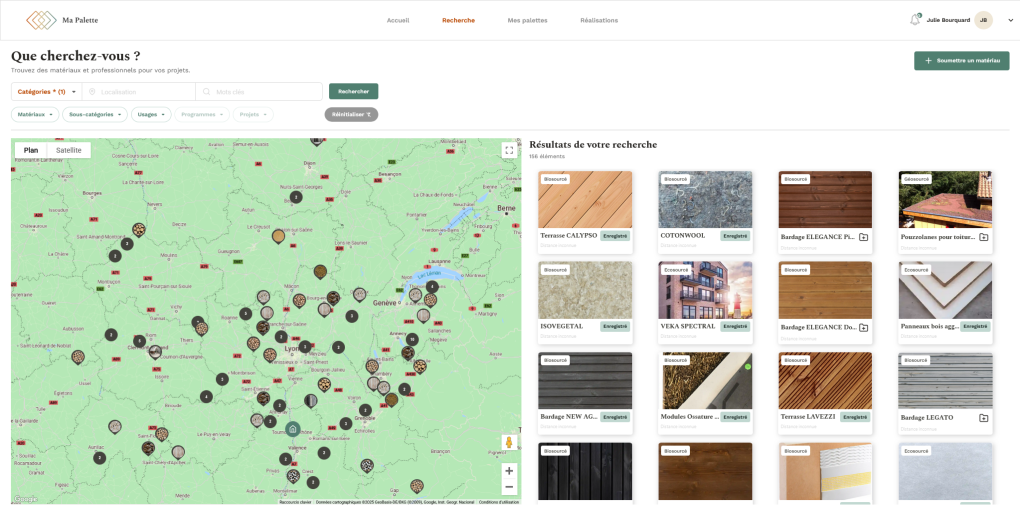Viewport: 1020px width, 507px height.
Task: Switch map to Satellite view
Action: 69,150
